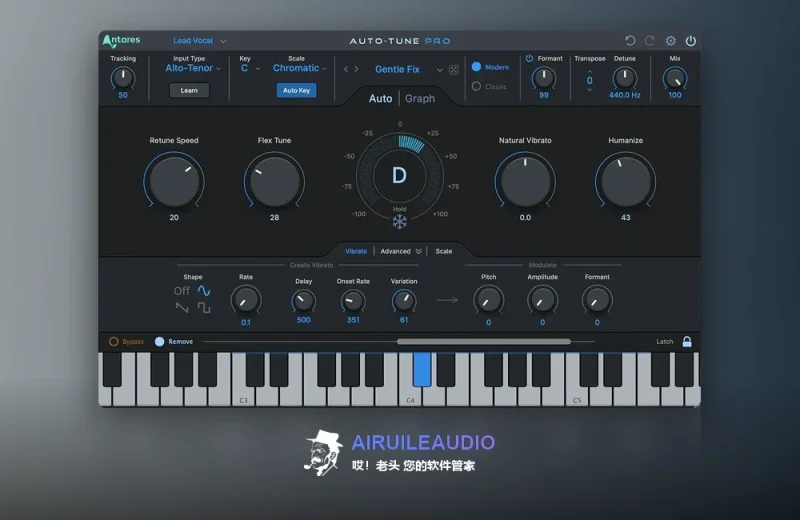Click the highlighted blue piano key
Image resolution: width=800 pixels, height=520 pixels.
pyautogui.click(x=422, y=369)
